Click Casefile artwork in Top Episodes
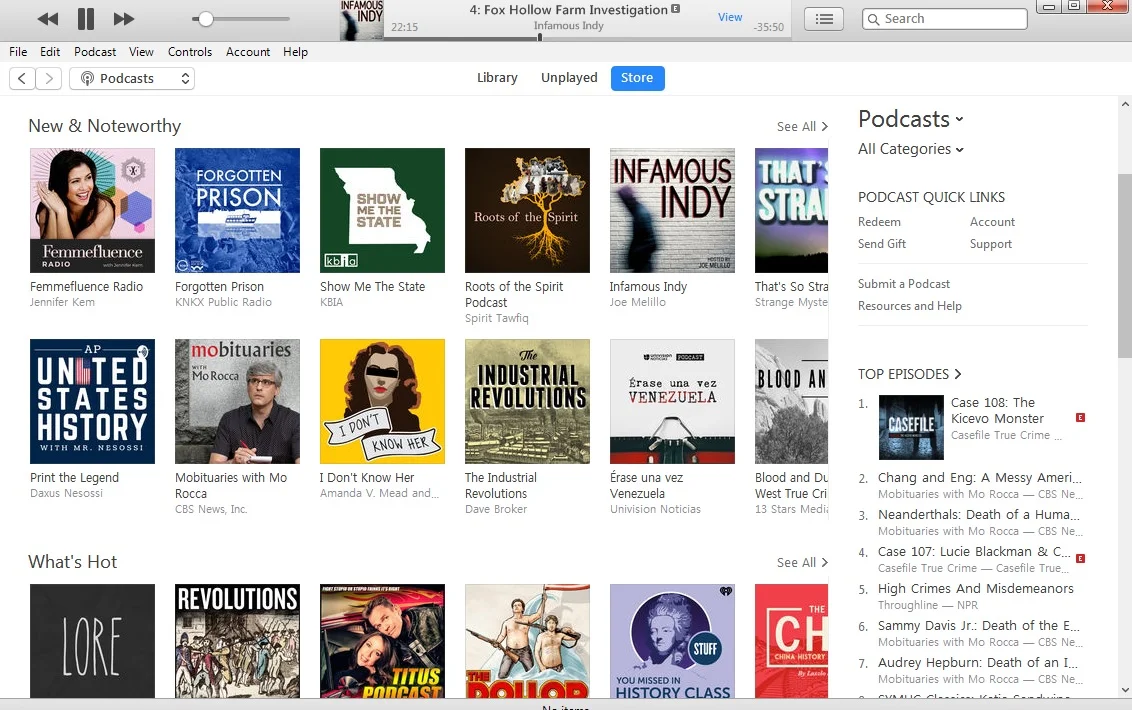 click(911, 427)
